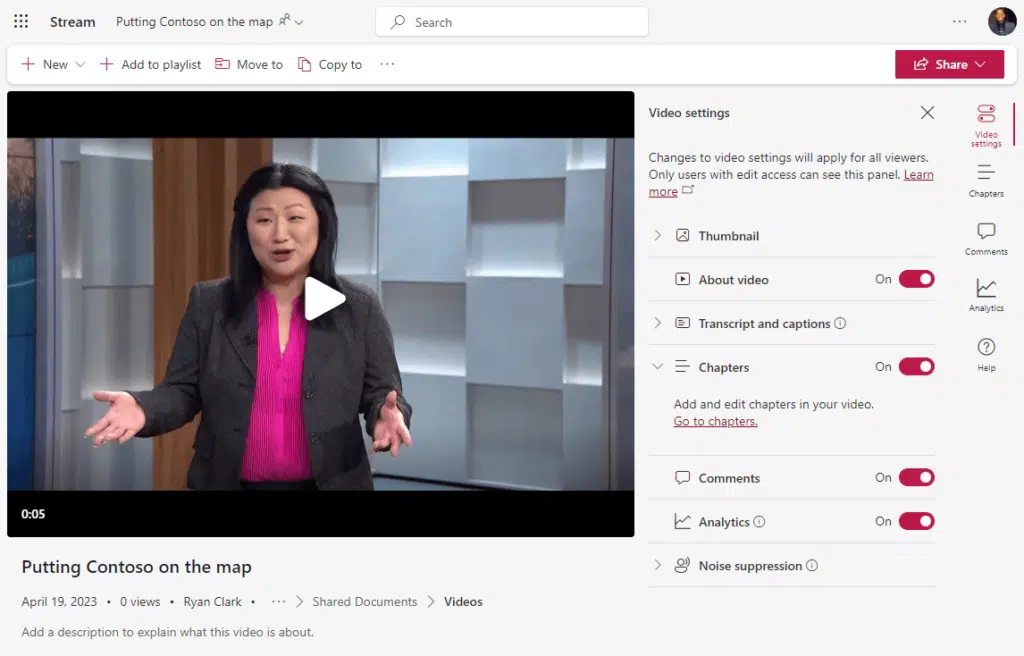Click Copy to in command bar
Screen dimensions: 1024x656
point(330,64)
